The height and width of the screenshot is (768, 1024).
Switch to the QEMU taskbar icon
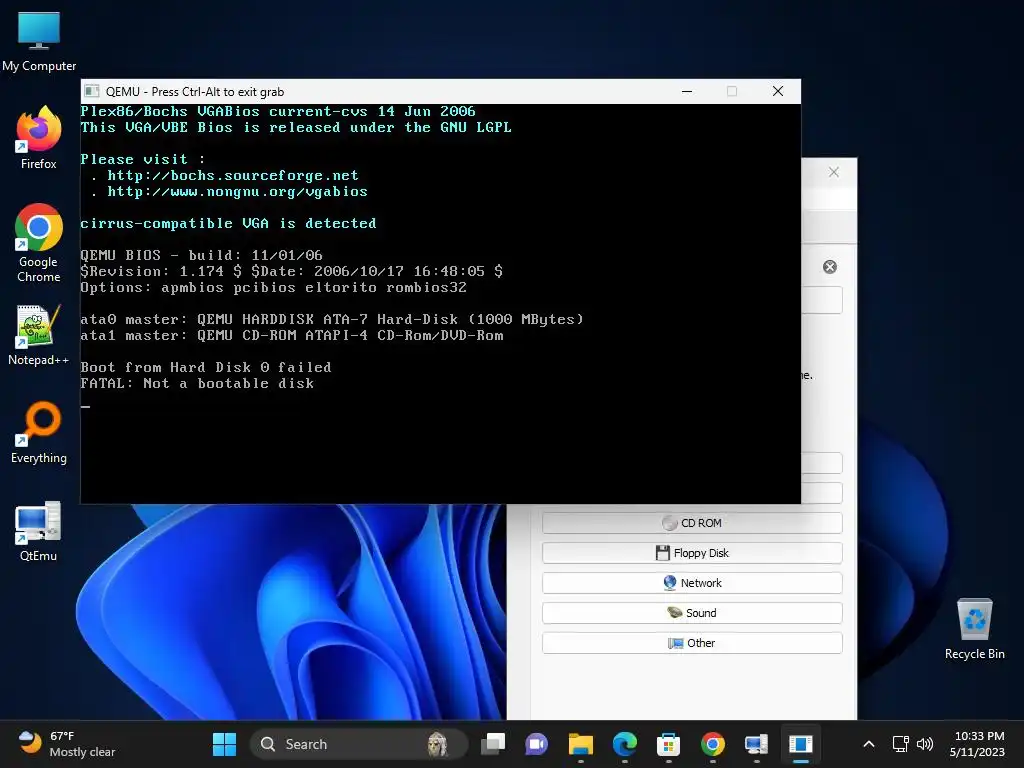click(801, 744)
